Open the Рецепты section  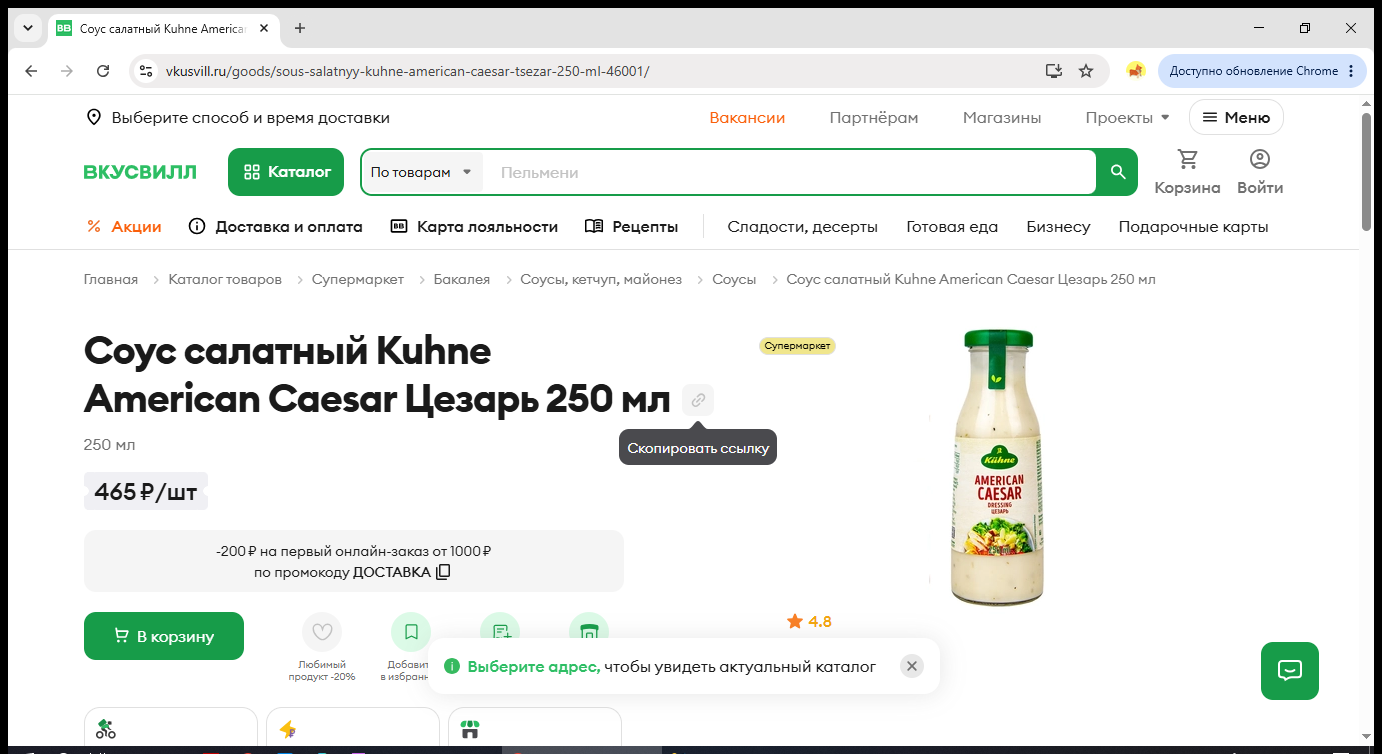click(631, 227)
